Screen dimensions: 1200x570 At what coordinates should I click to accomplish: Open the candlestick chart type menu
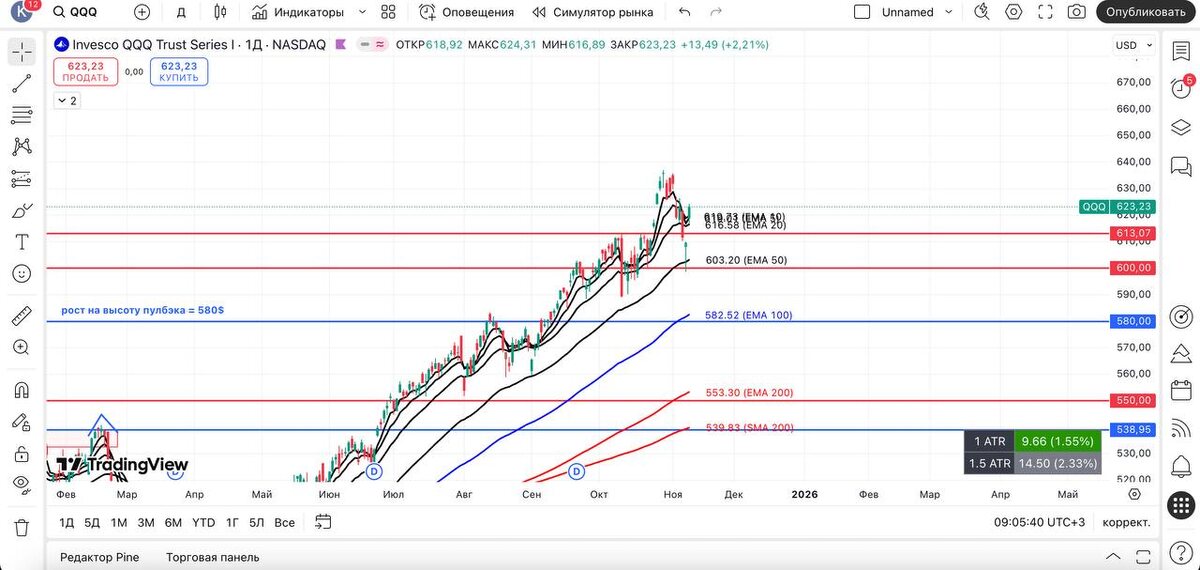coord(220,12)
